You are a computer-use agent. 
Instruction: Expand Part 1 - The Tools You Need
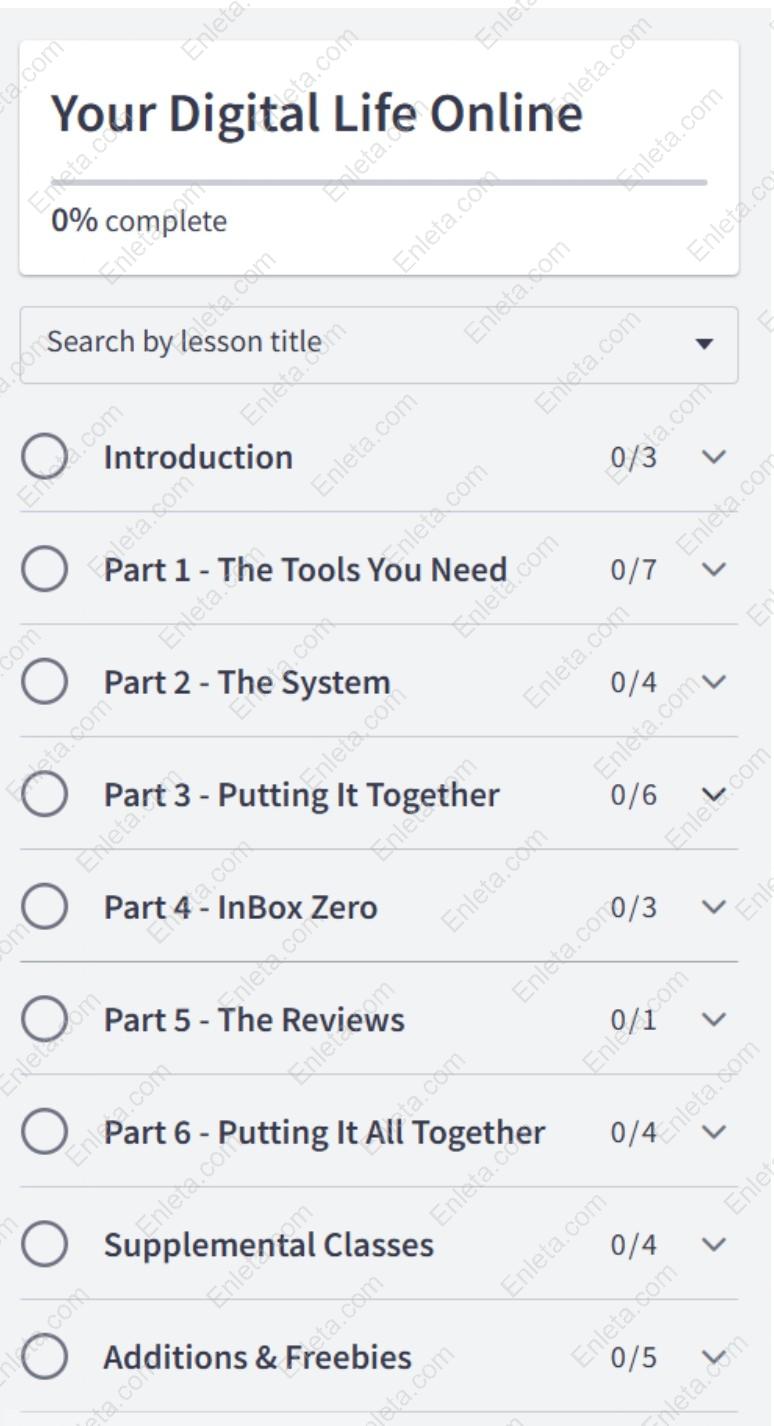[x=716, y=568]
